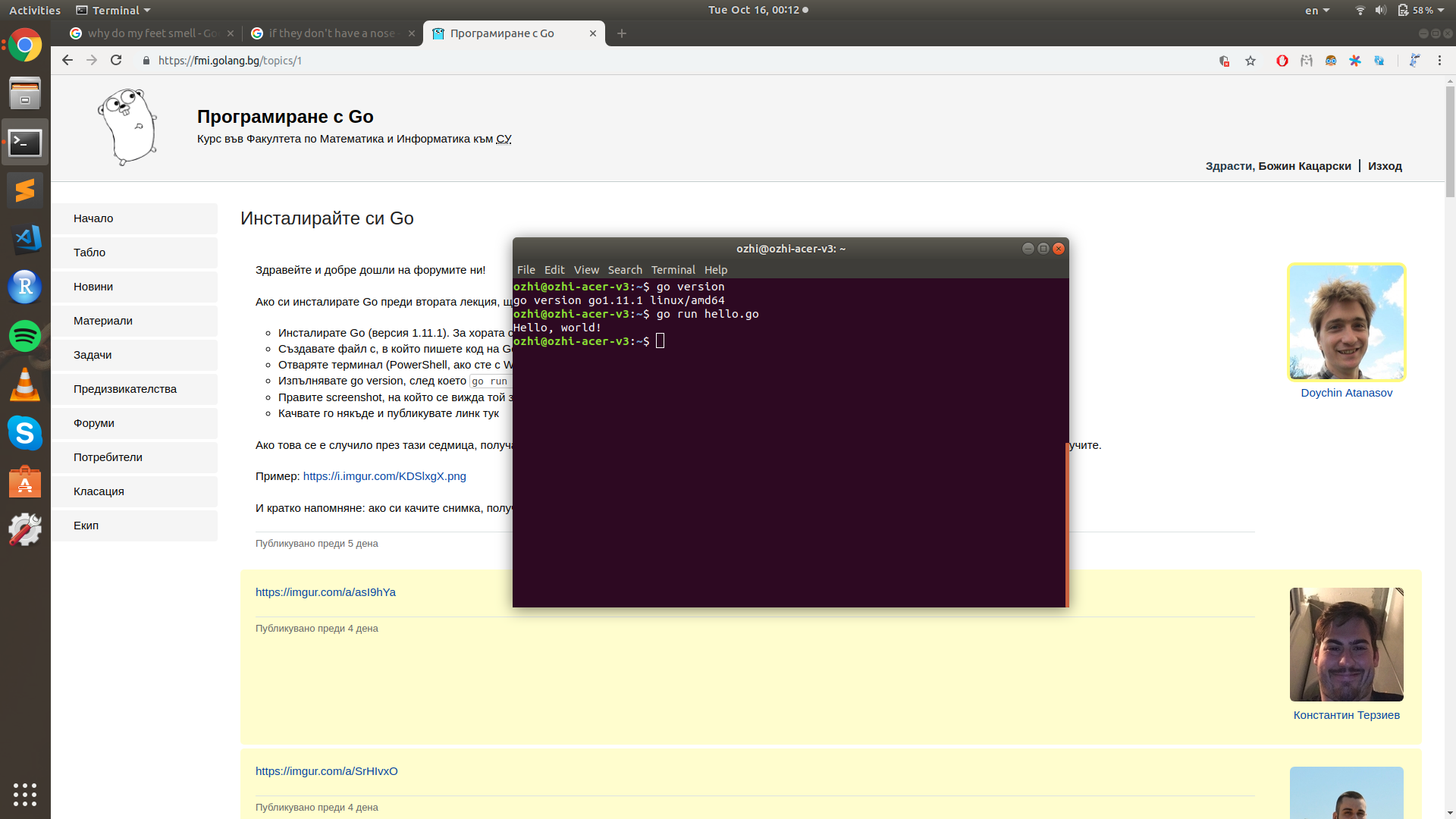Go back in Chrome
The width and height of the screenshot is (1456, 819).
[67, 61]
